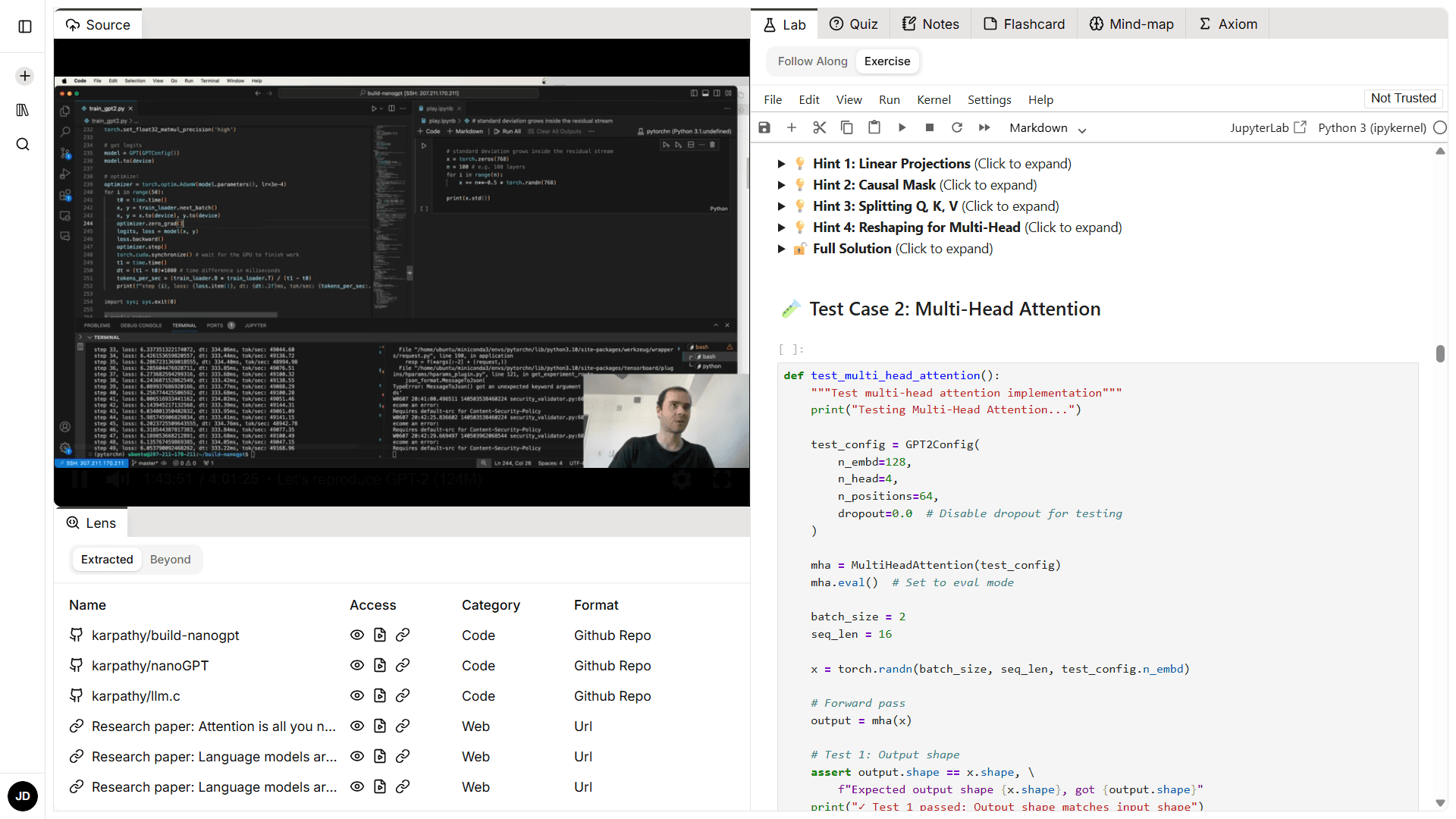Toggle eye icon for karpathy/nanoGPT
Viewport: 1456px width, 819px height.
coord(357,665)
